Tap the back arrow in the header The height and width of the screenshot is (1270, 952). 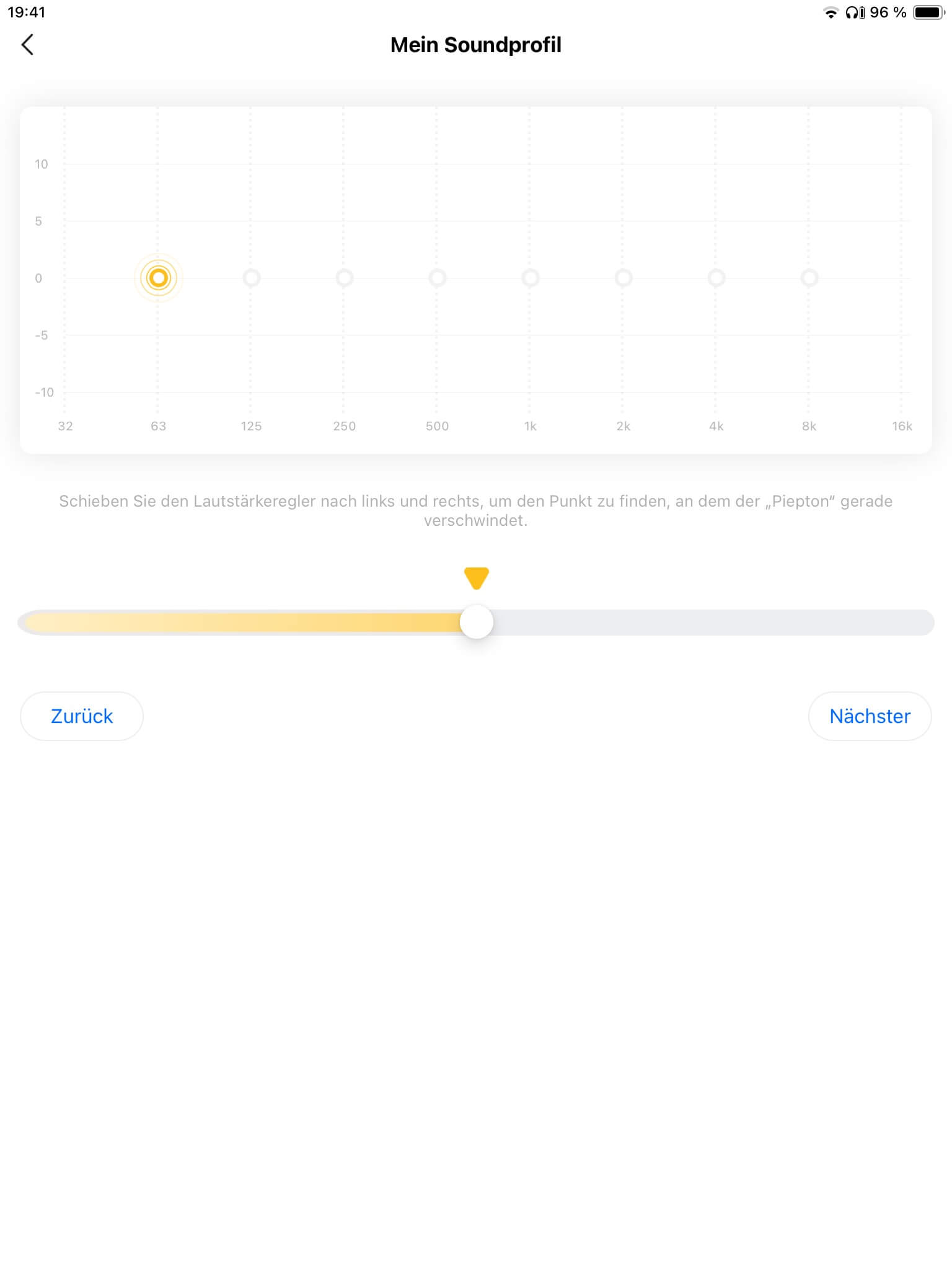[27, 45]
